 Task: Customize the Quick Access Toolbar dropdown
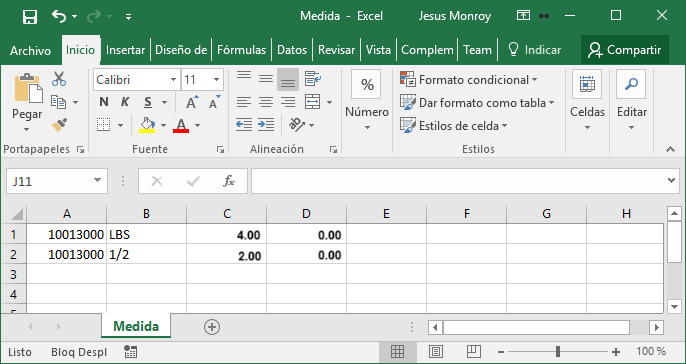click(x=128, y=17)
